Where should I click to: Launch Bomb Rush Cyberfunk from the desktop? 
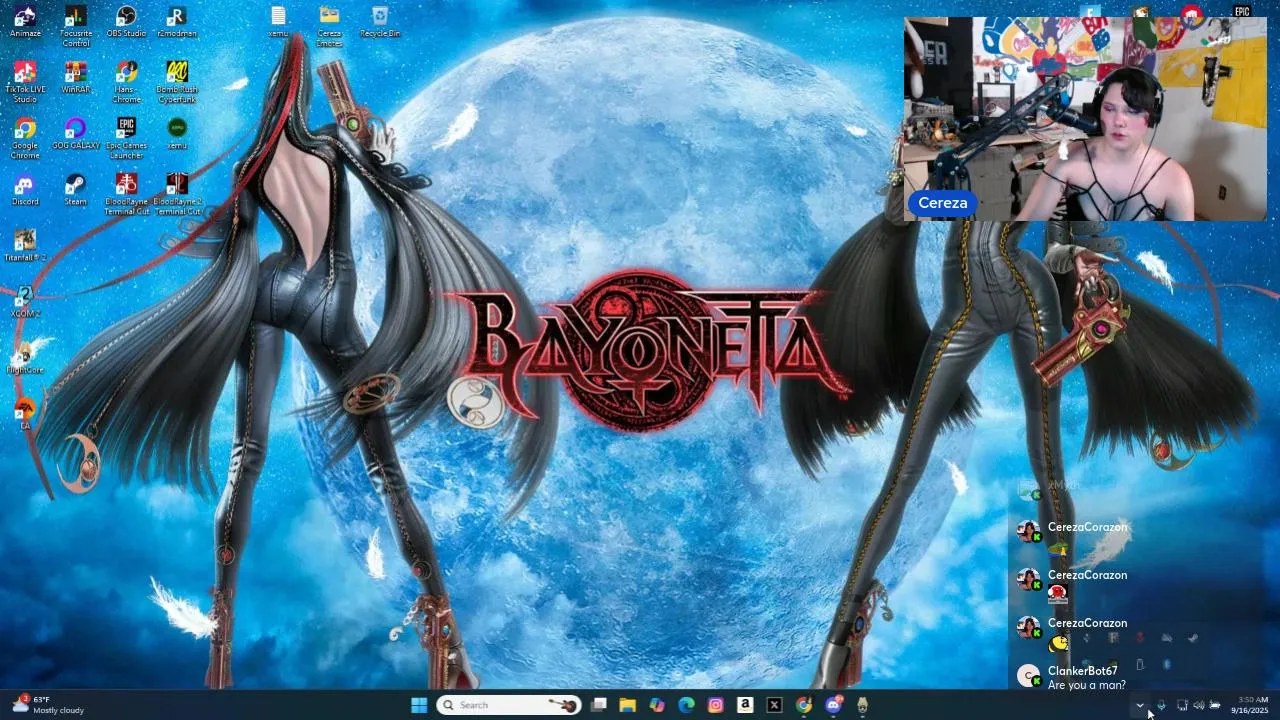[177, 82]
